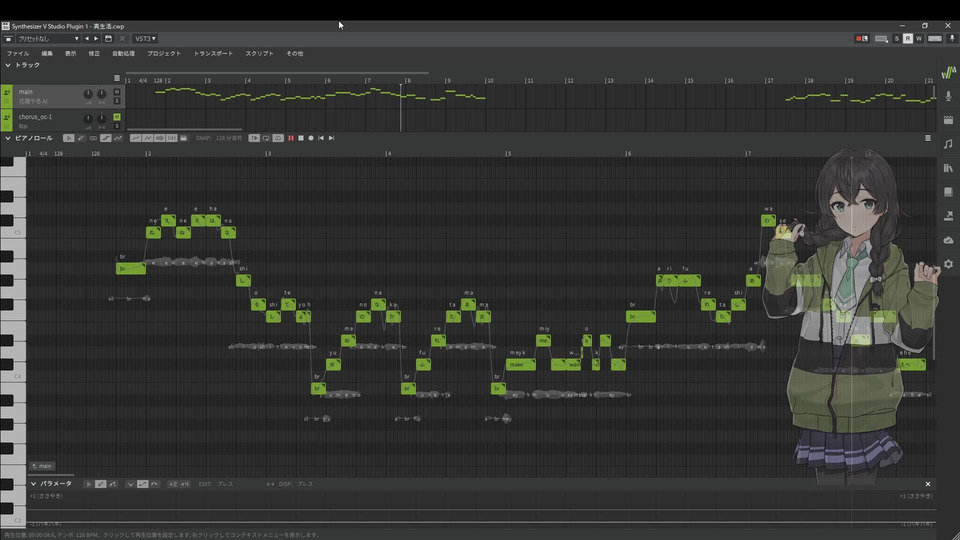This screenshot has height=540, width=960.
Task: Toggle loop playback button in piano roll
Action: [x=266, y=138]
